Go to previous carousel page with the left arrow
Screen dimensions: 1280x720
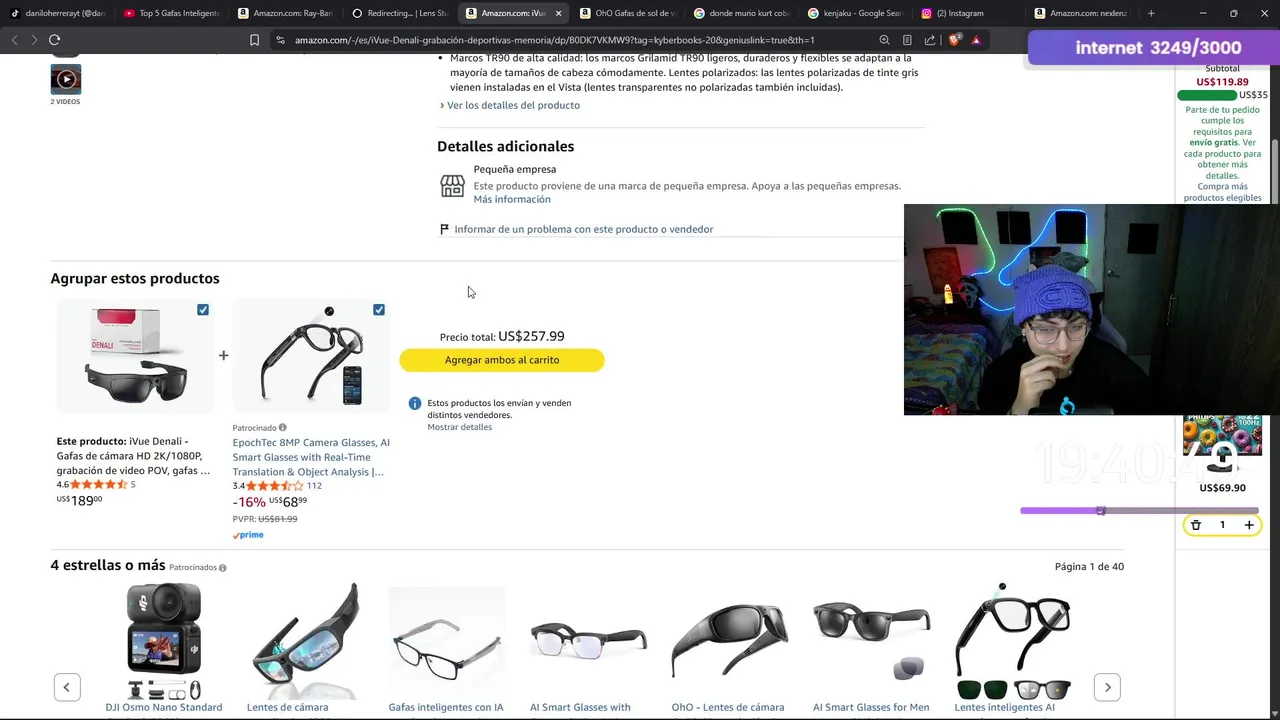67,687
